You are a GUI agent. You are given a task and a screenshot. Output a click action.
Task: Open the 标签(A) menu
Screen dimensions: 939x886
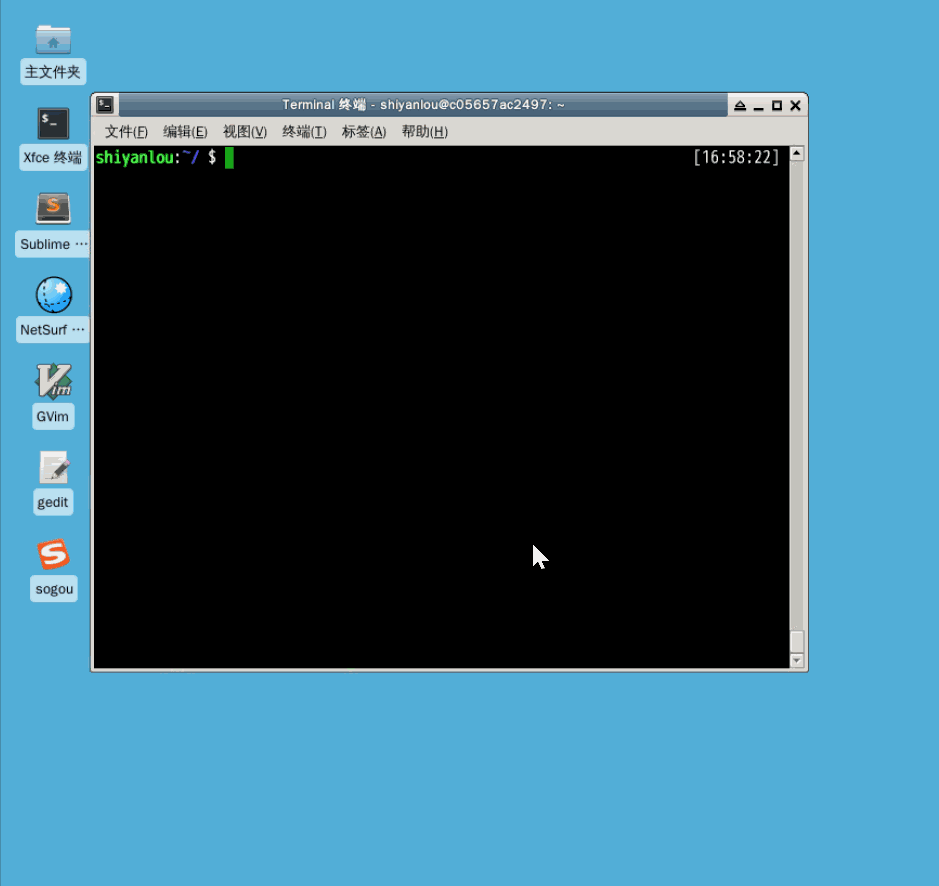(364, 132)
